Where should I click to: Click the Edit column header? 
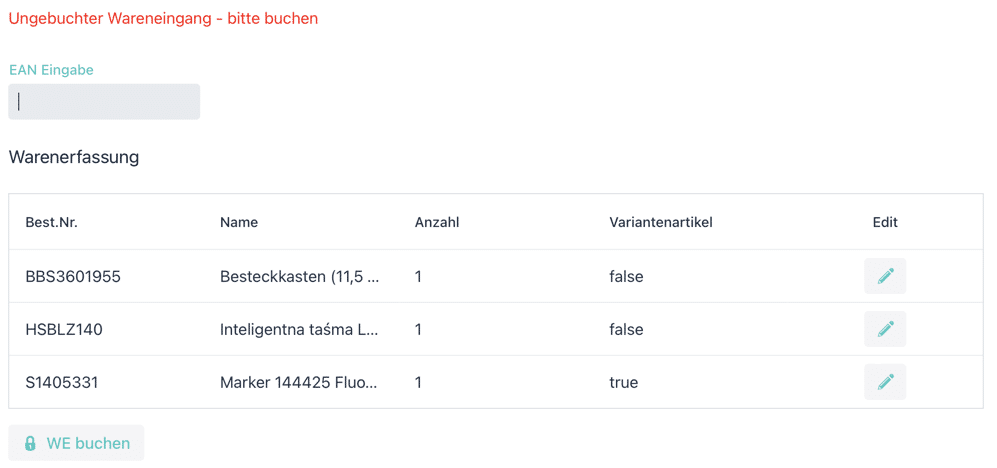pyautogui.click(x=884, y=222)
